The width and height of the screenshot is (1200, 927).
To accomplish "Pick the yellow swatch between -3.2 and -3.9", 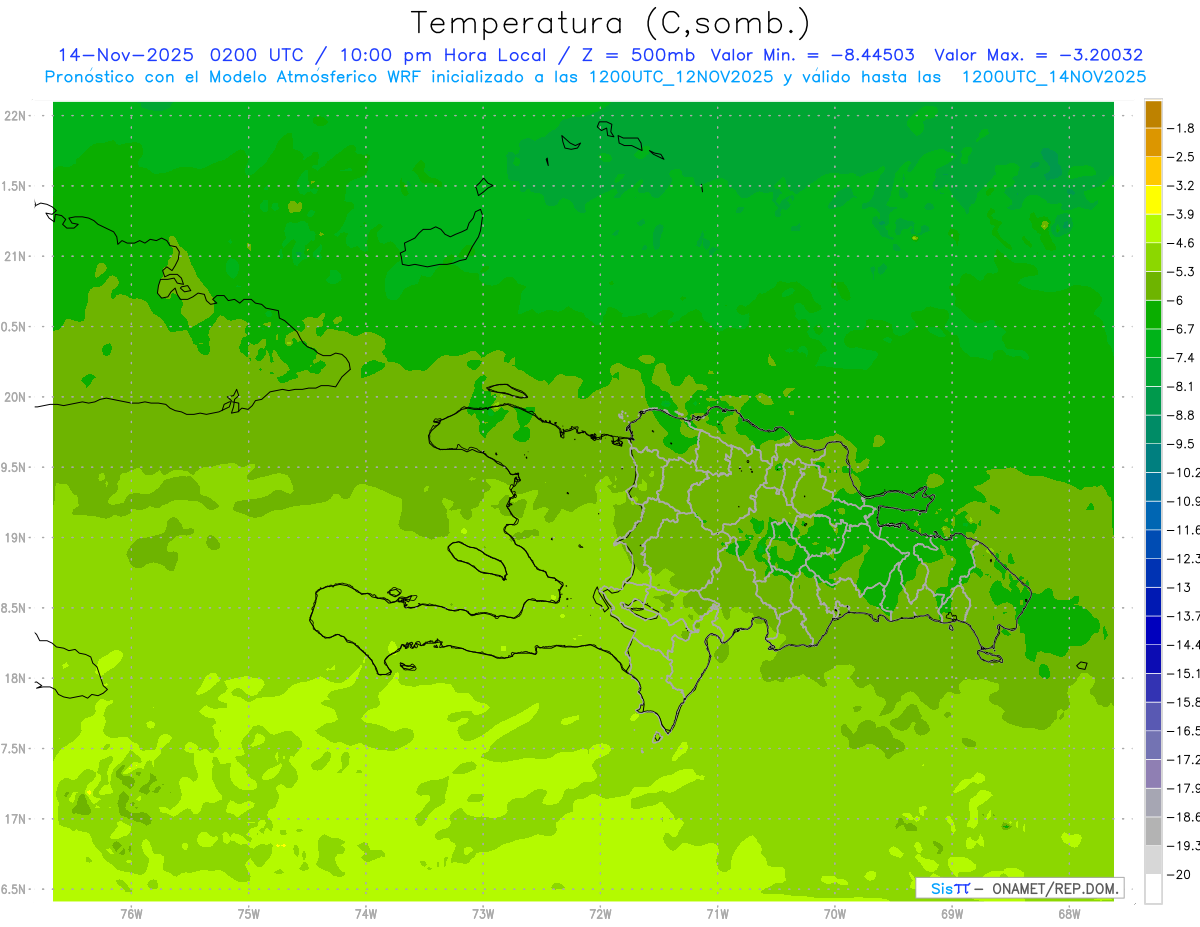I will click(1153, 200).
